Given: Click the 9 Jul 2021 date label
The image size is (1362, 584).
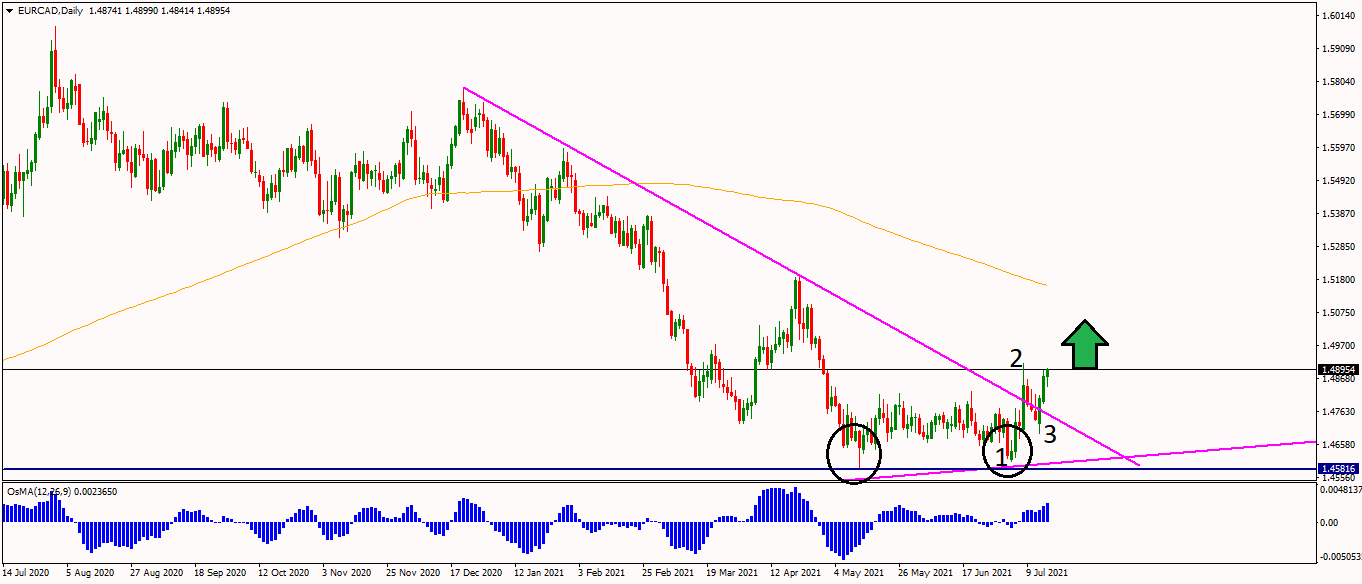Looking at the screenshot, I should [1046, 574].
